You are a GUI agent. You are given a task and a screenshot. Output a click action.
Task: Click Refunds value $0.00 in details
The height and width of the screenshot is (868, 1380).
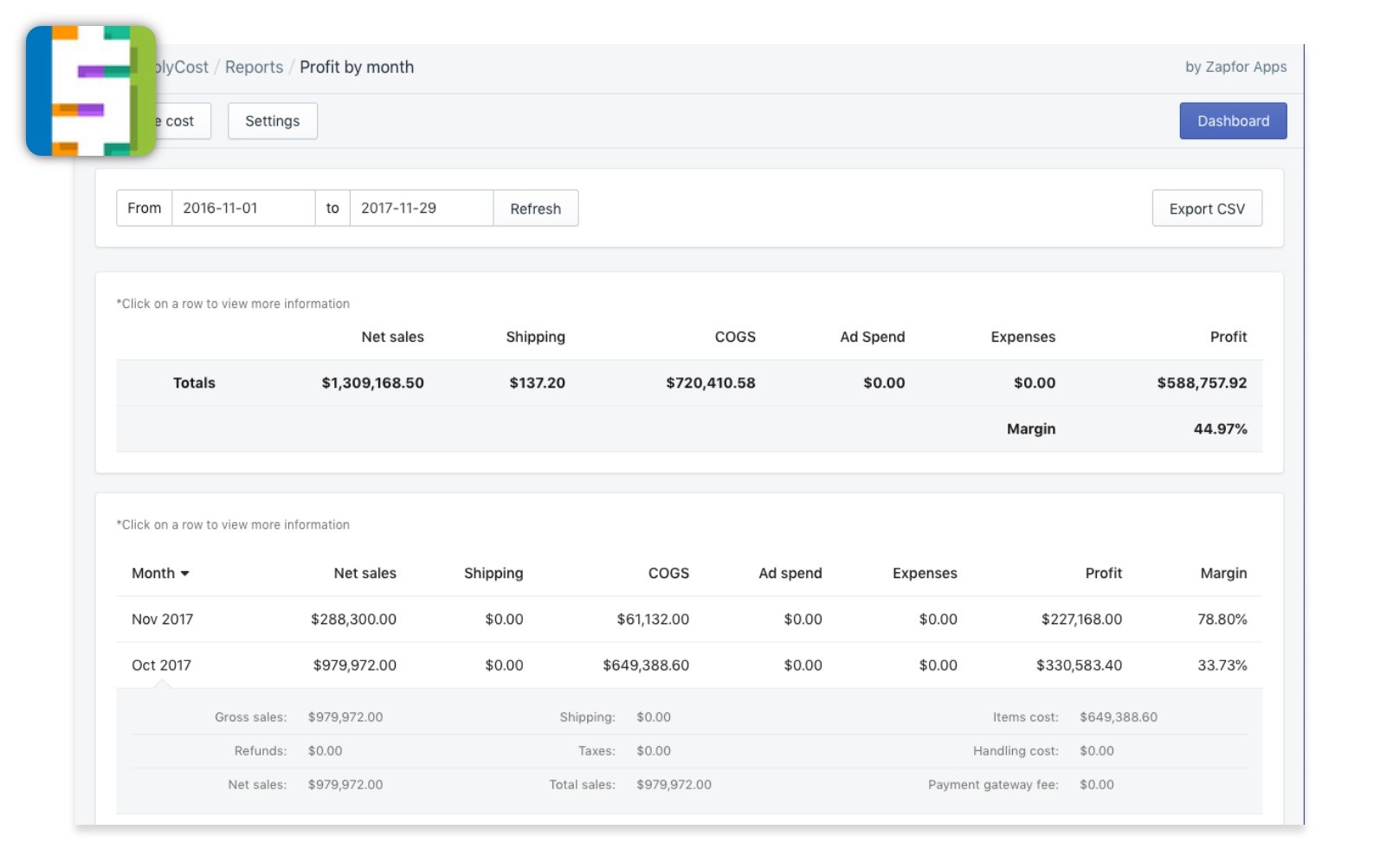coord(325,751)
